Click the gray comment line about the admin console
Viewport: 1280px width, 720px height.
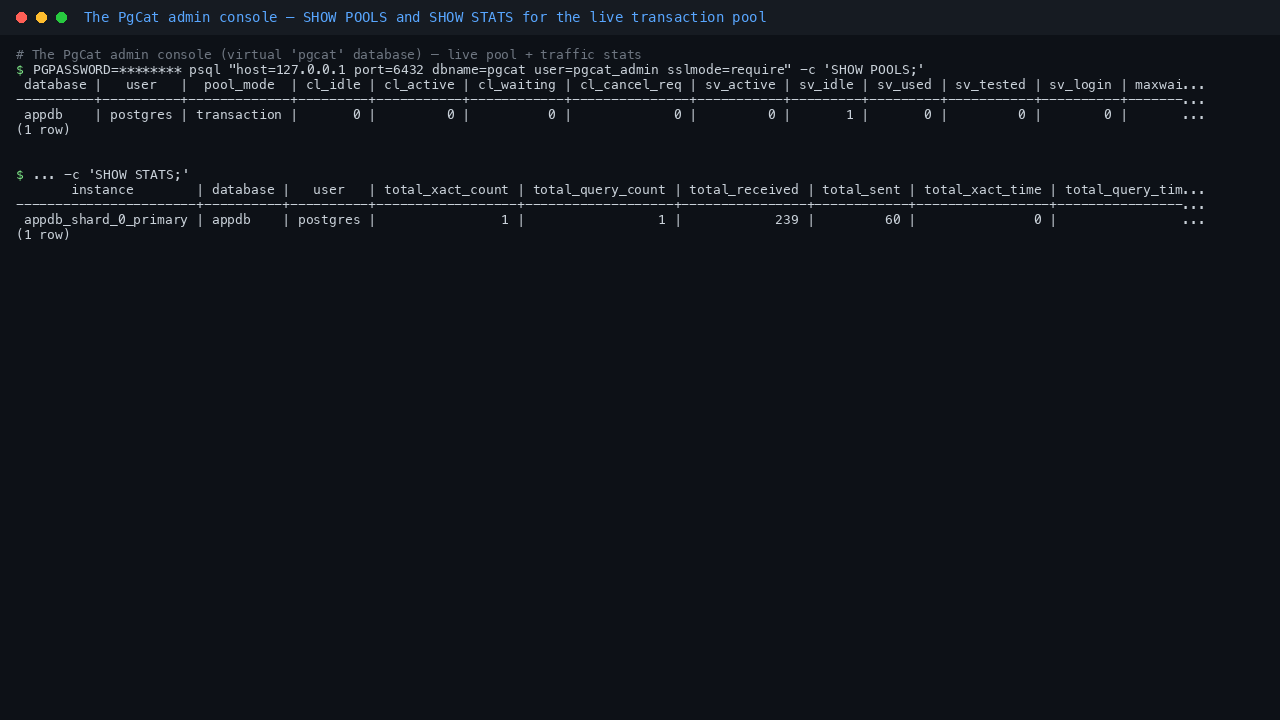[329, 54]
